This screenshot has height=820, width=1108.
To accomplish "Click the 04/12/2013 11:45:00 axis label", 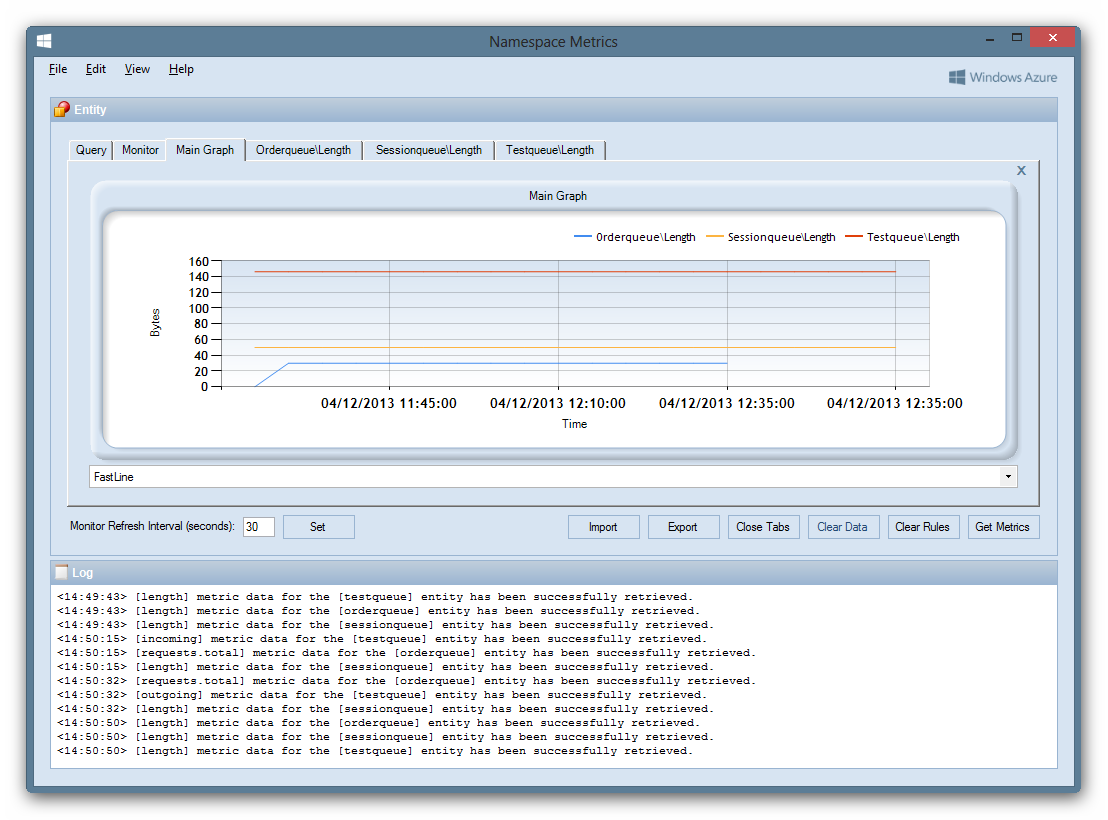I will 389,403.
